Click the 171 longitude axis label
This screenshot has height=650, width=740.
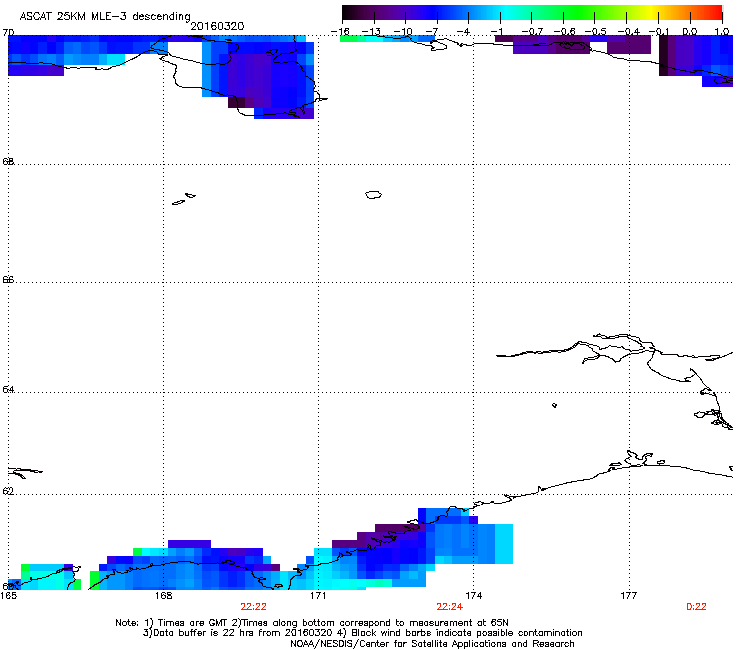tap(318, 596)
